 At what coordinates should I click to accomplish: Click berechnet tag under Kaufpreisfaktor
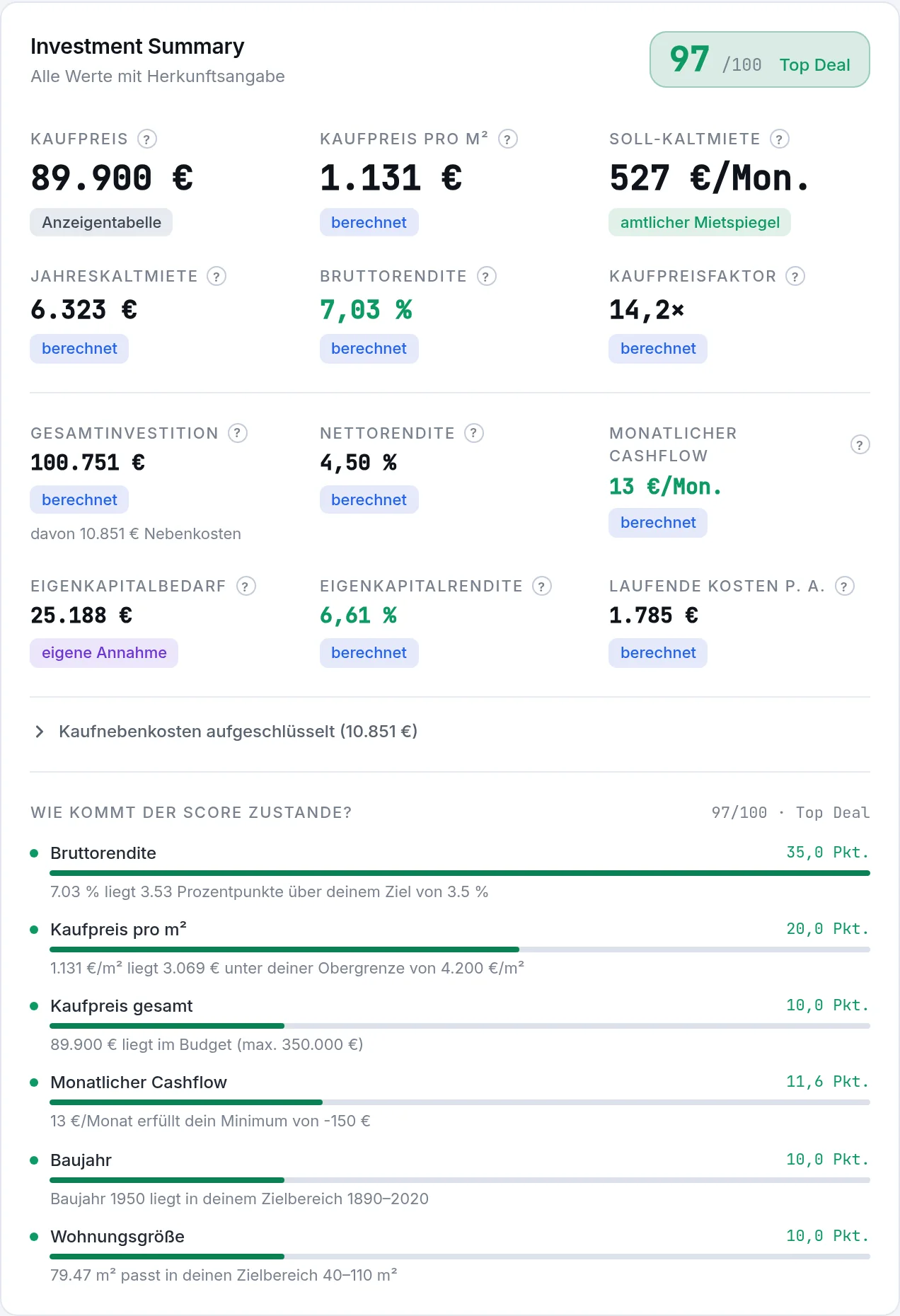(658, 348)
